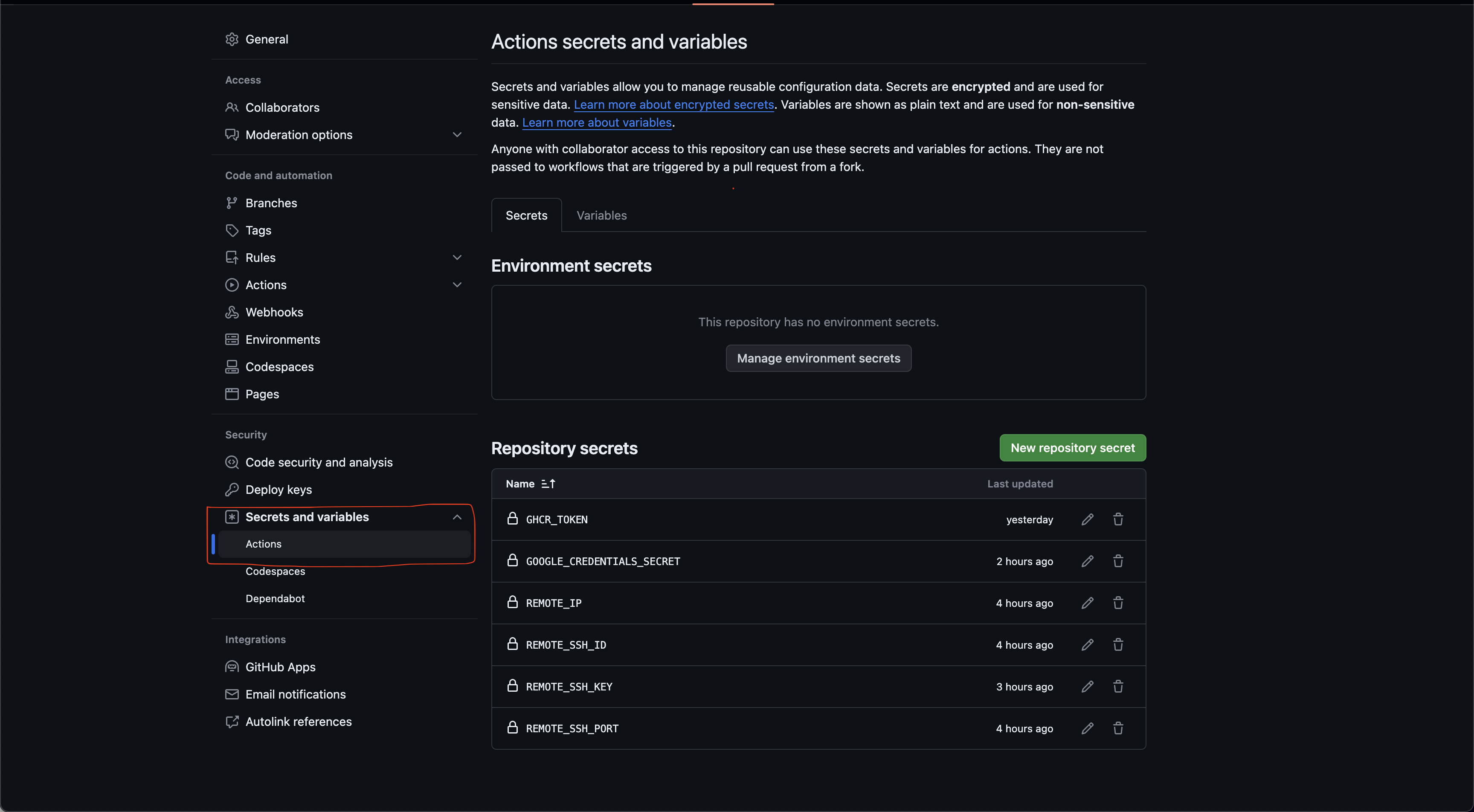
Task: Collapse the Secrets and variables section
Action: tap(457, 517)
